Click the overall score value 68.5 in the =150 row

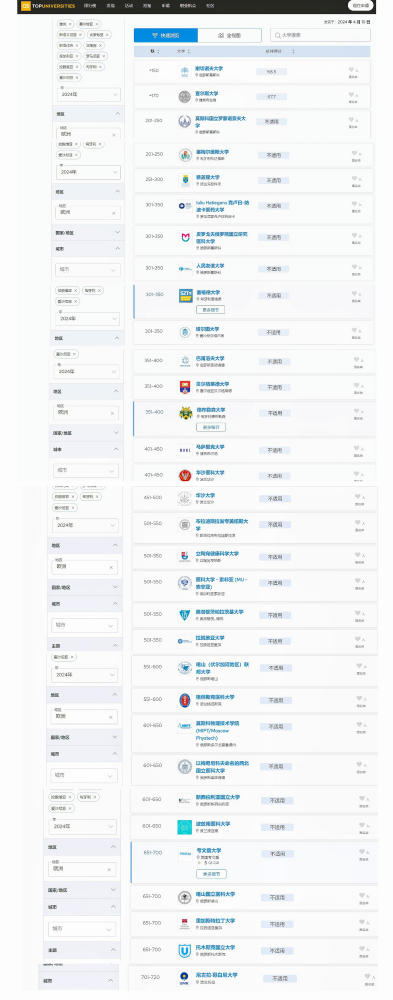[271, 71]
